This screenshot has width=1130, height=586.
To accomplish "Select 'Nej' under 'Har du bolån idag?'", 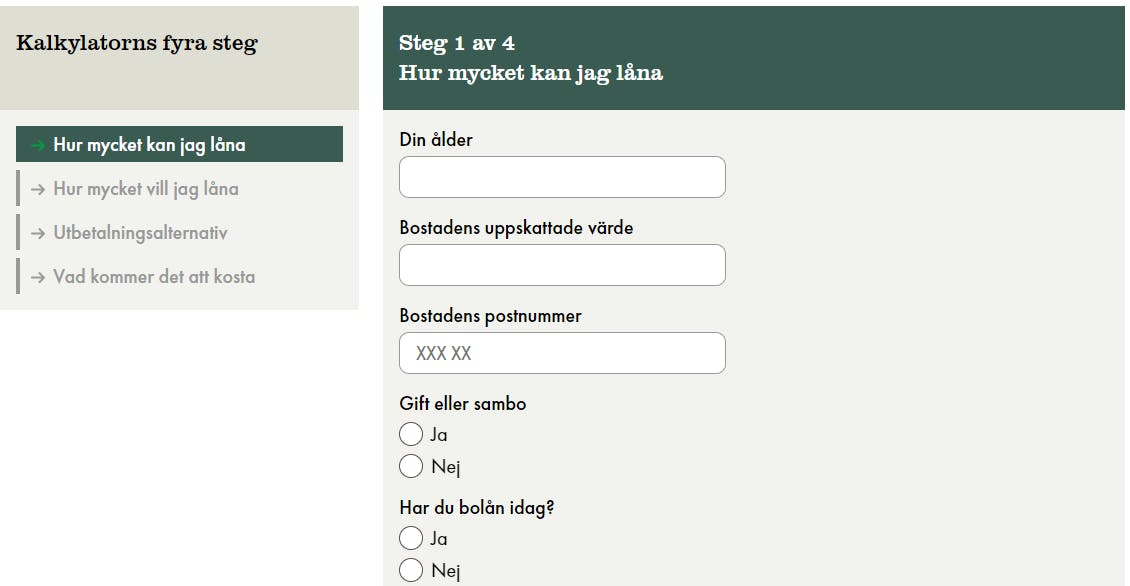I will (411, 570).
